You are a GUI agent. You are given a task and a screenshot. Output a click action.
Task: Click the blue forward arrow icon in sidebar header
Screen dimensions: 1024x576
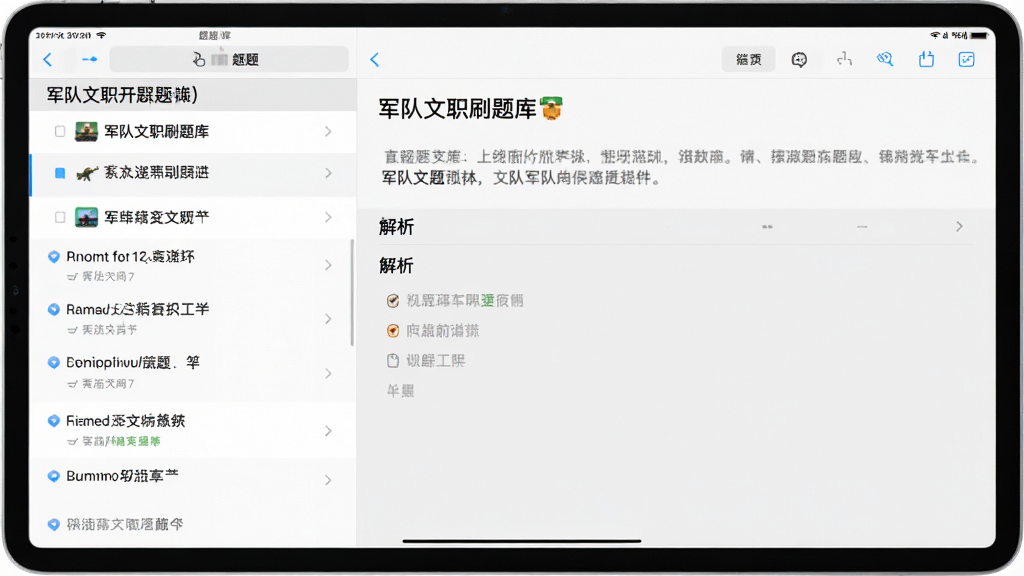click(x=89, y=59)
